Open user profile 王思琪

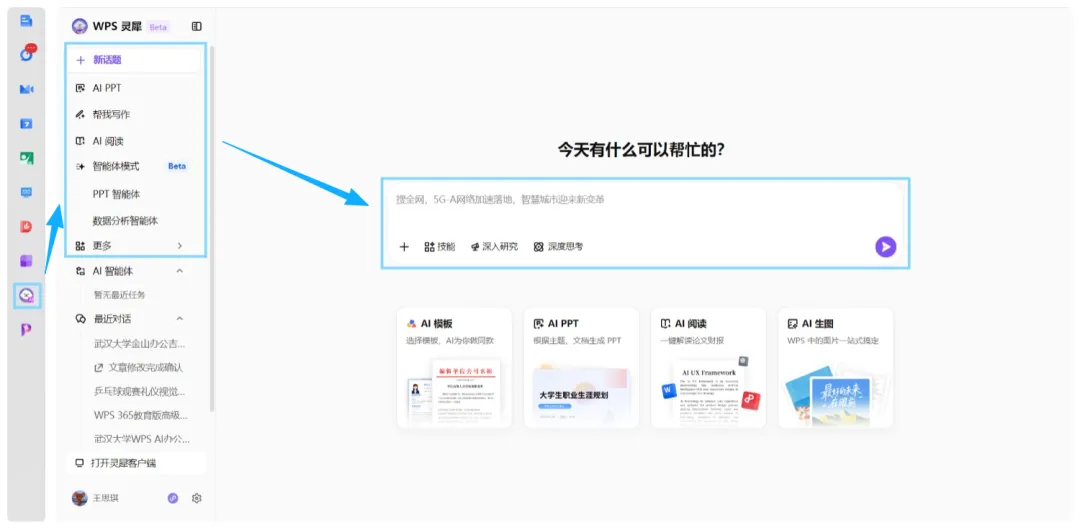click(96, 498)
